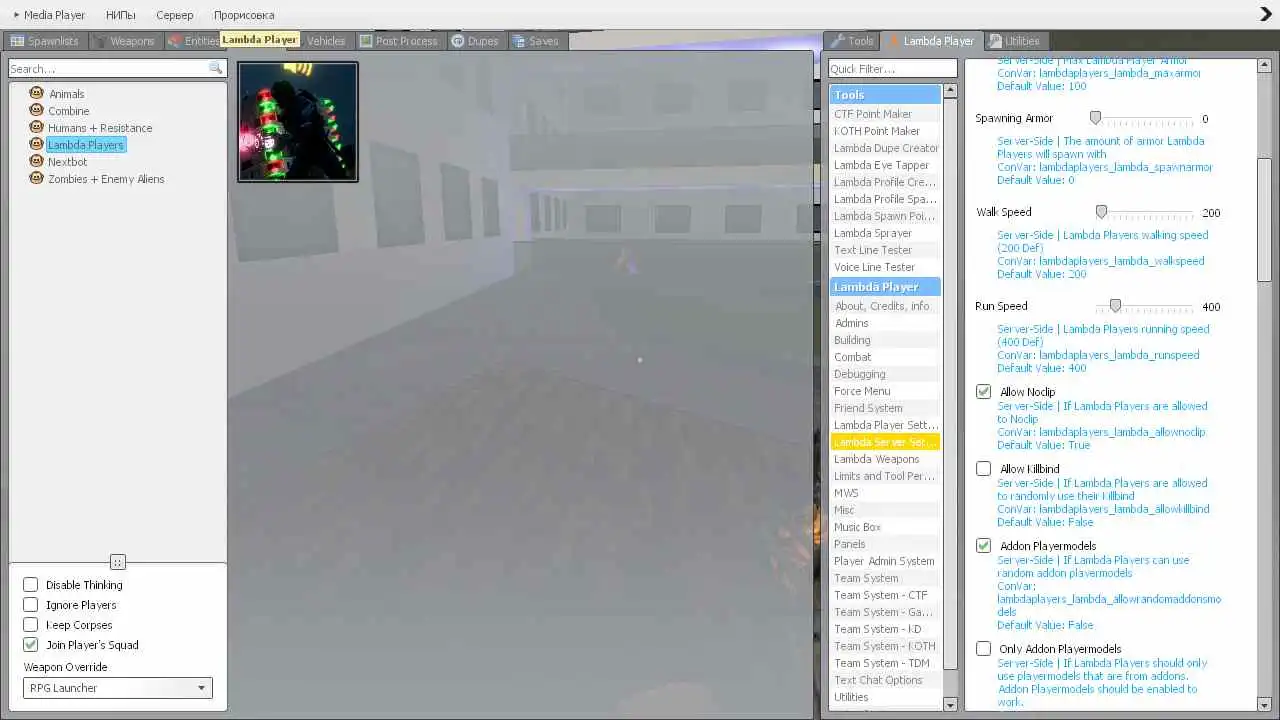This screenshot has width=1280, height=720.
Task: Open the Прорисовка menu
Action: [244, 15]
